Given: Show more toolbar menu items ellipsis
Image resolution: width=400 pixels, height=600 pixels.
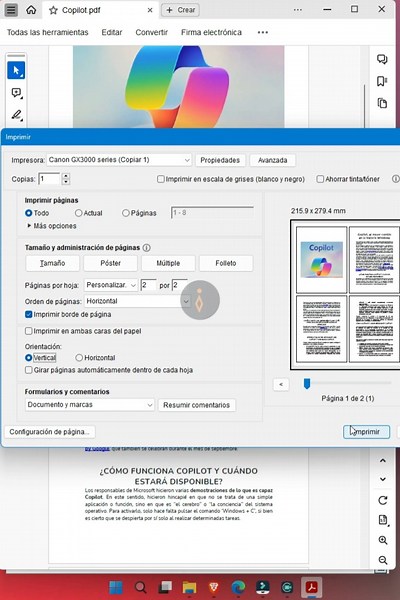Looking at the screenshot, I should pos(263,33).
